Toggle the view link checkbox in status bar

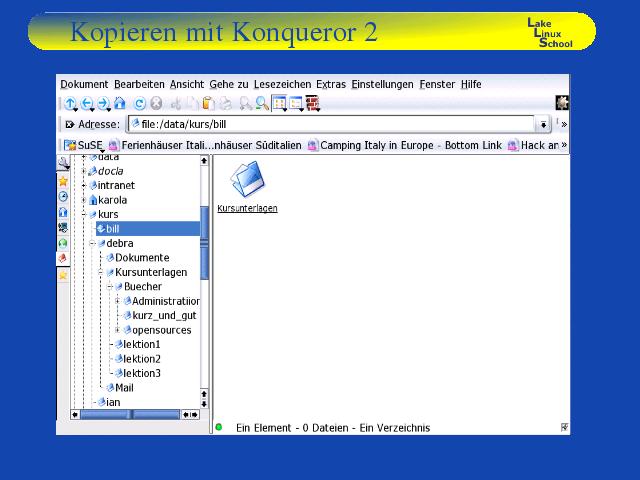[x=564, y=427]
